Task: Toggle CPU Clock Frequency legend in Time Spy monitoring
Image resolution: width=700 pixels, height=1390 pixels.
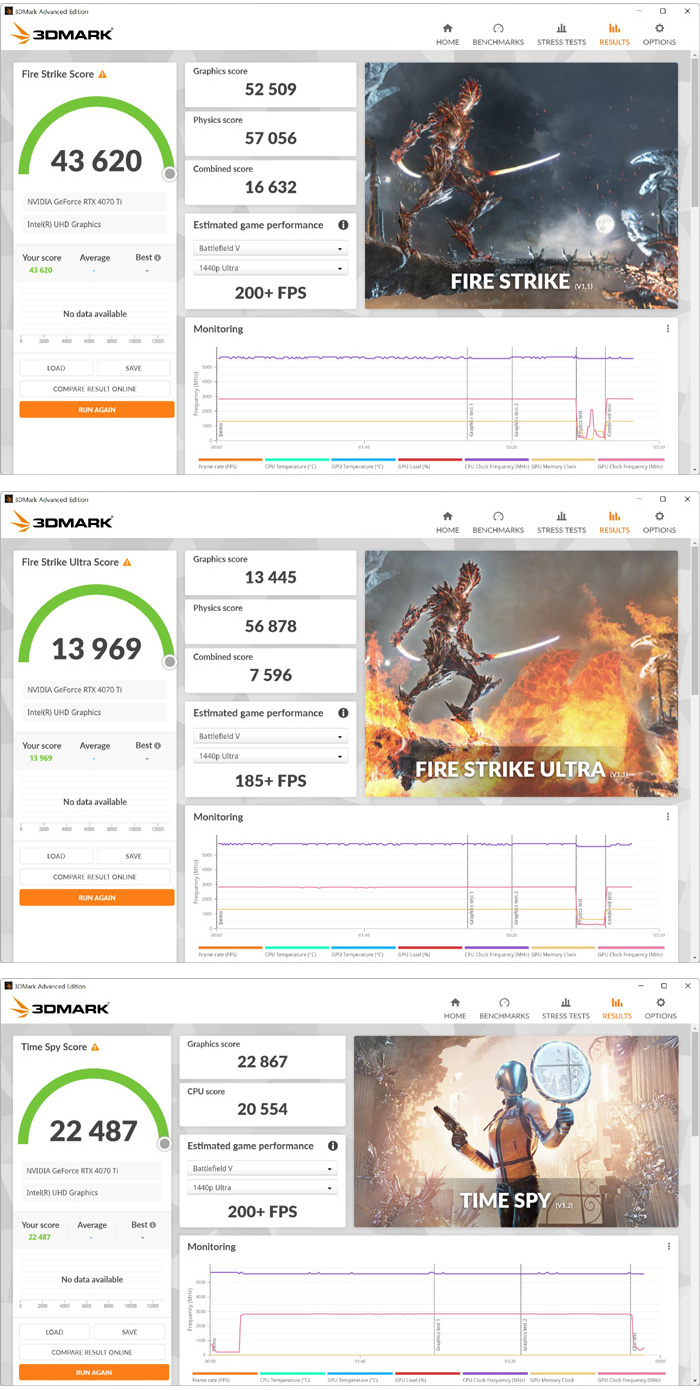Action: coord(496,1378)
